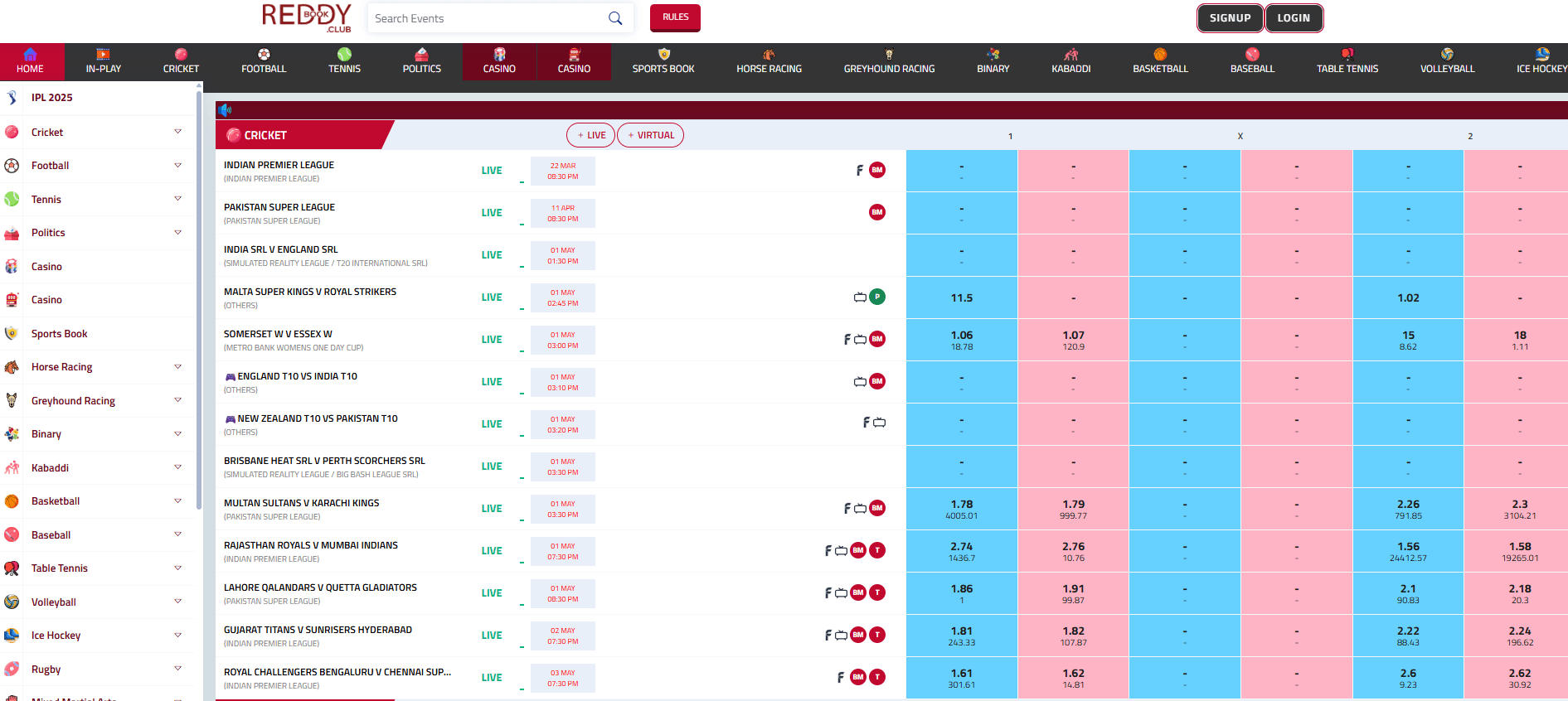Click the Sports Book sidebar icon

point(12,333)
